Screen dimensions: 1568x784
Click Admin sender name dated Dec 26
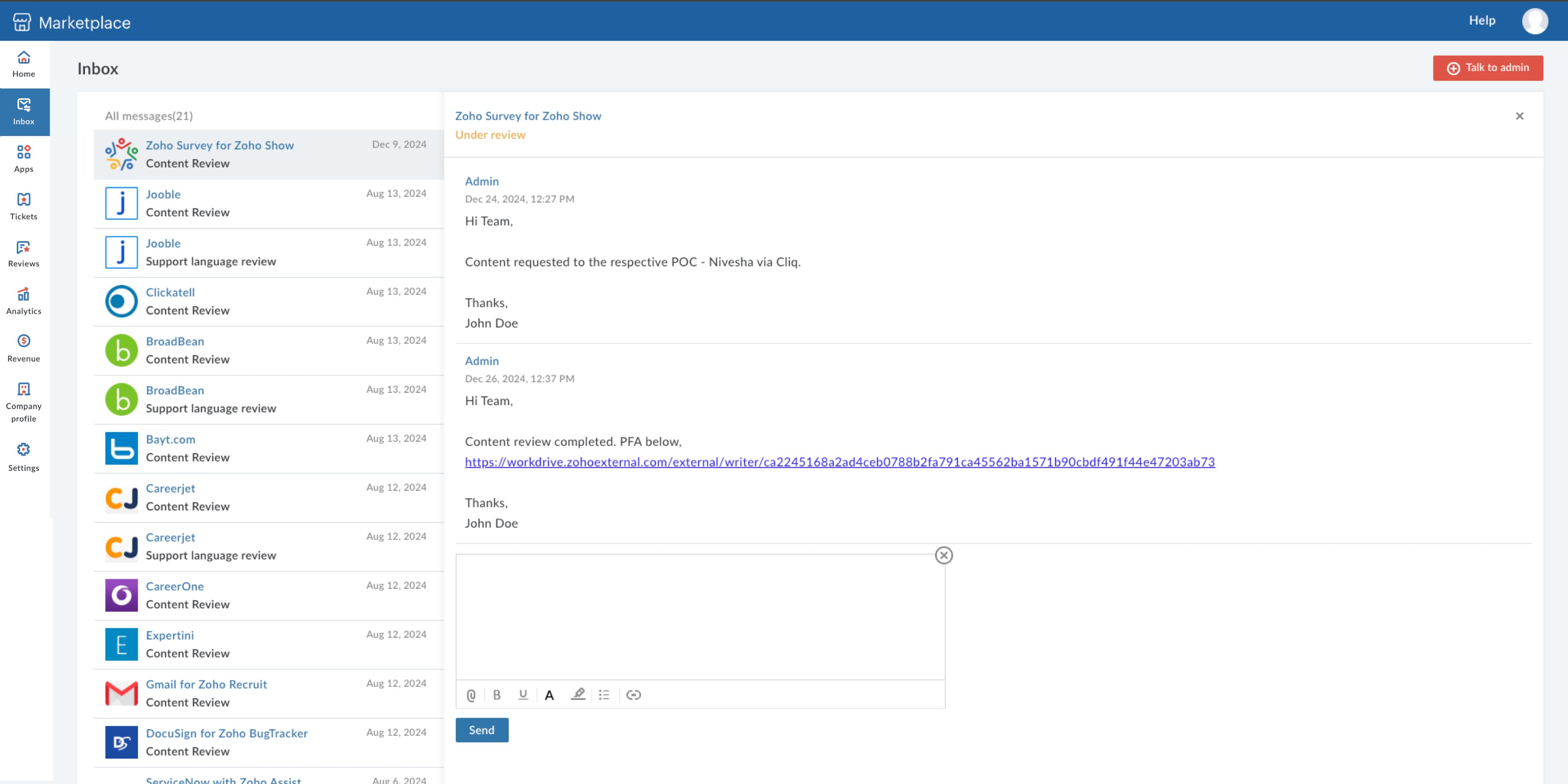coord(481,361)
